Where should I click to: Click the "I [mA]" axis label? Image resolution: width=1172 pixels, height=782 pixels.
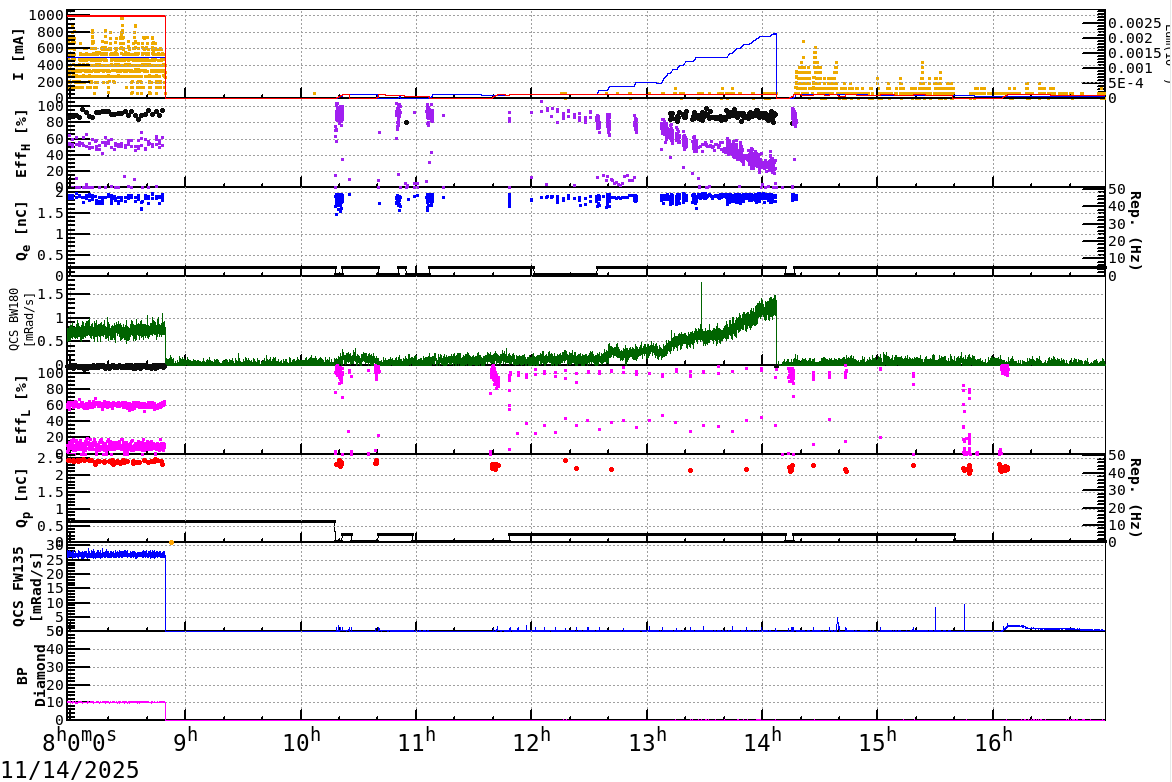click(x=19, y=54)
